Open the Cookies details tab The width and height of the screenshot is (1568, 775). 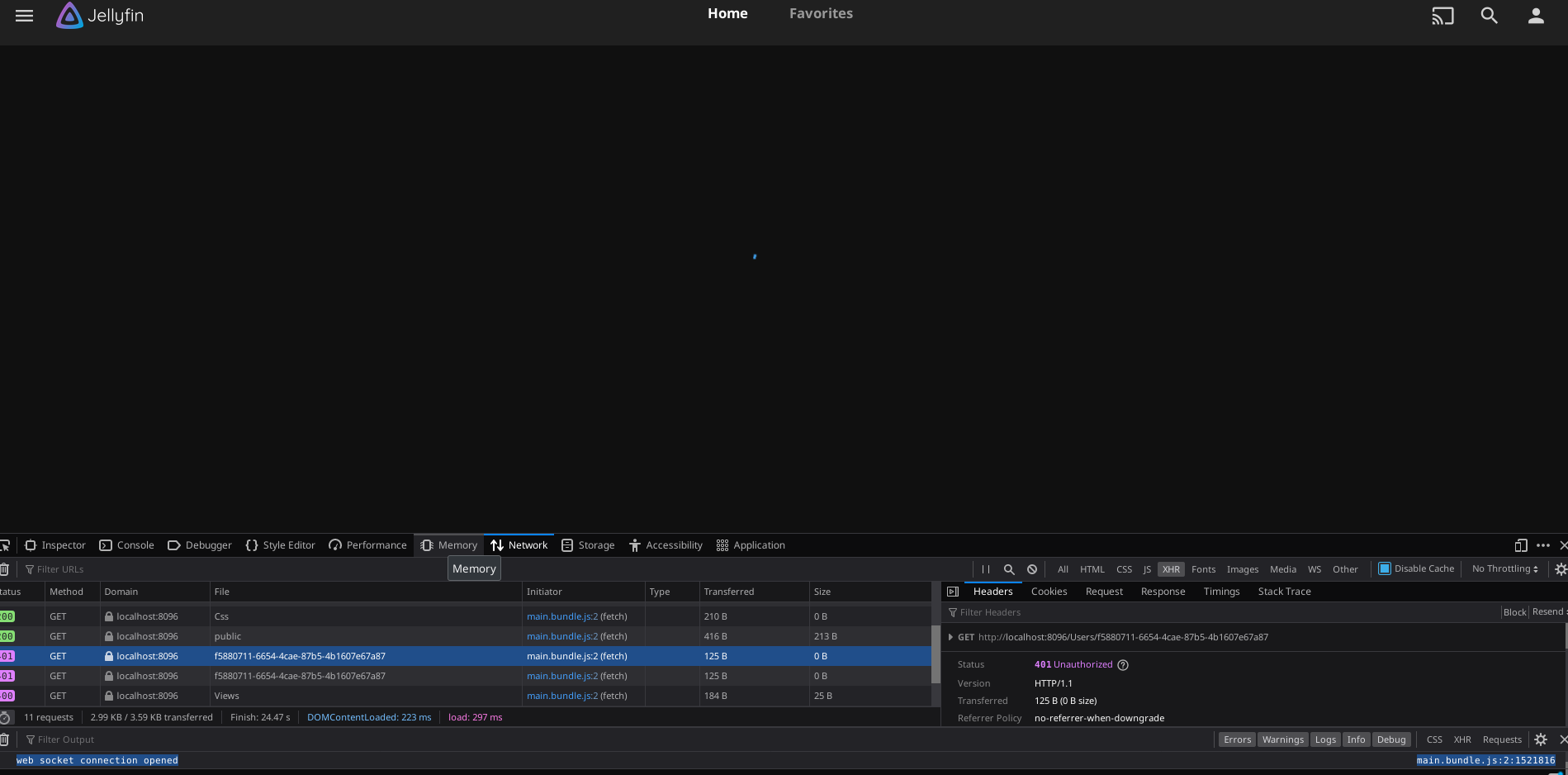(1049, 592)
